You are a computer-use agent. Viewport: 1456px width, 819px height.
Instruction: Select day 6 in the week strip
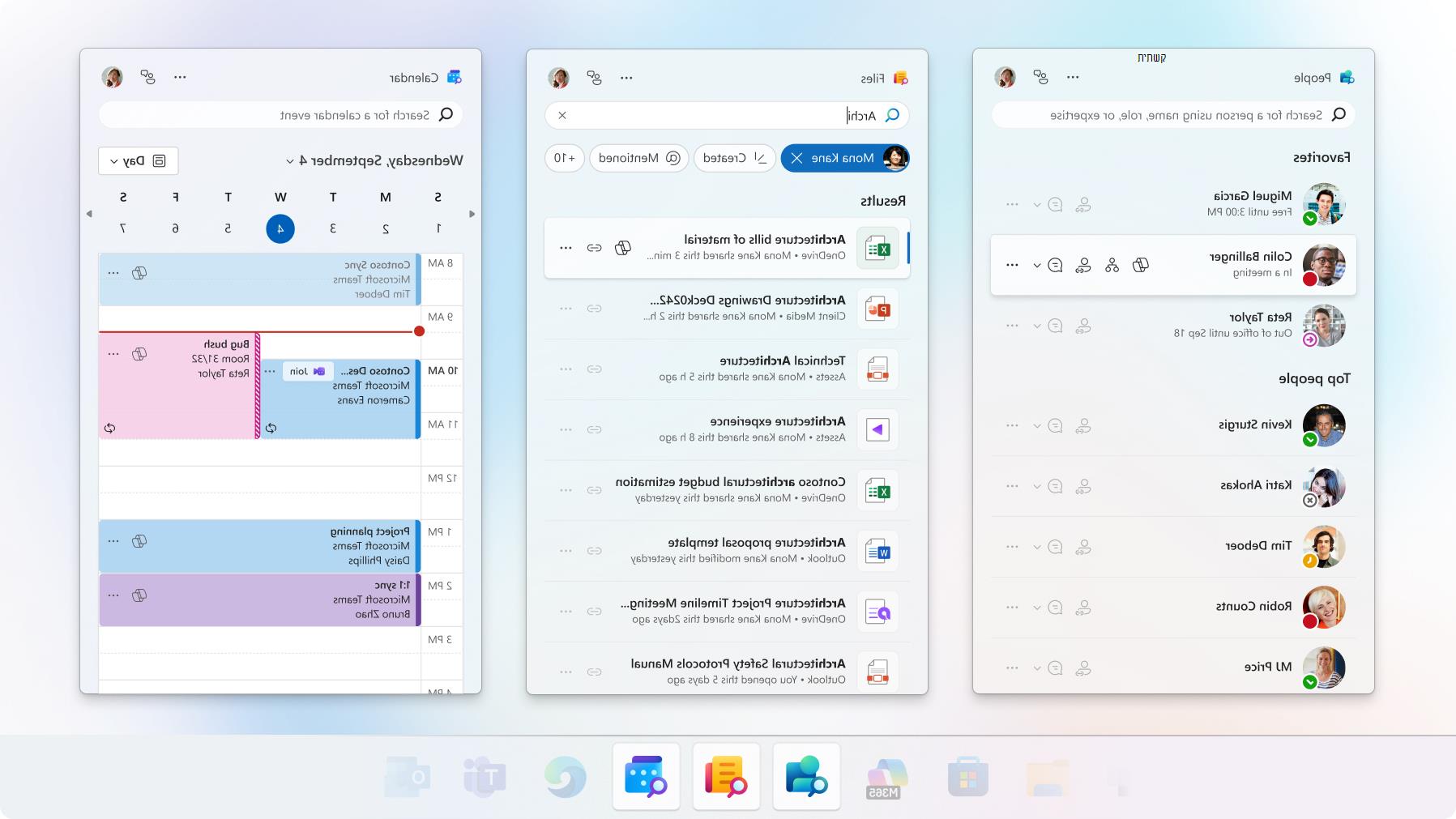tap(175, 228)
